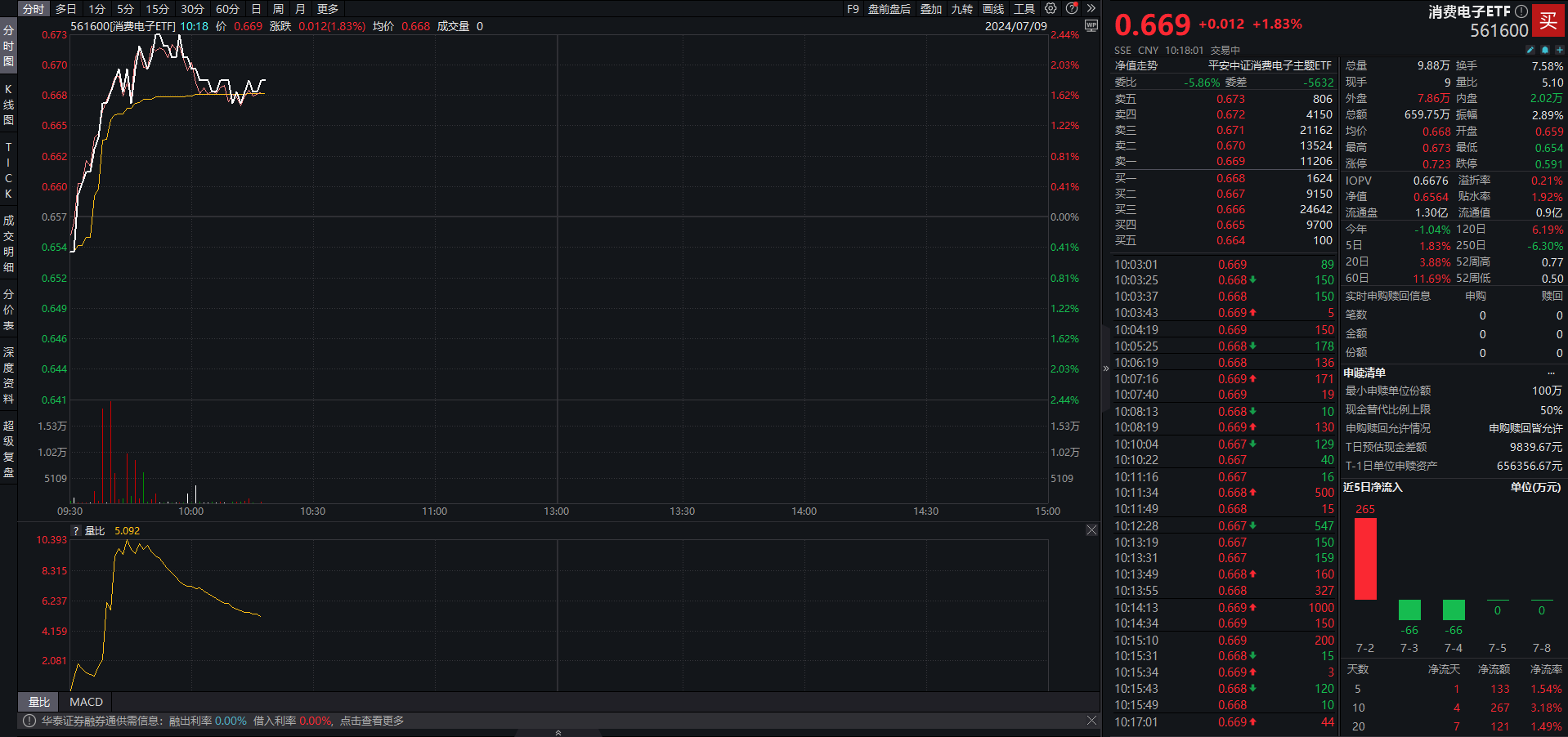The image size is (1568, 737).
Task: Expand the bottom panel double-chevron handle
Action: (558, 733)
